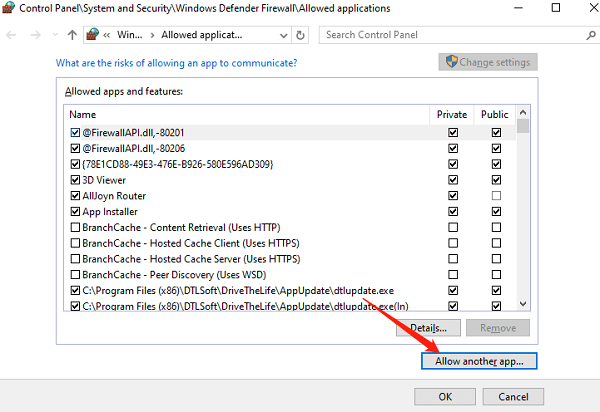Toggle Private for dtlupdate.exe entry
Screen dimensions: 600x412
click(453, 290)
